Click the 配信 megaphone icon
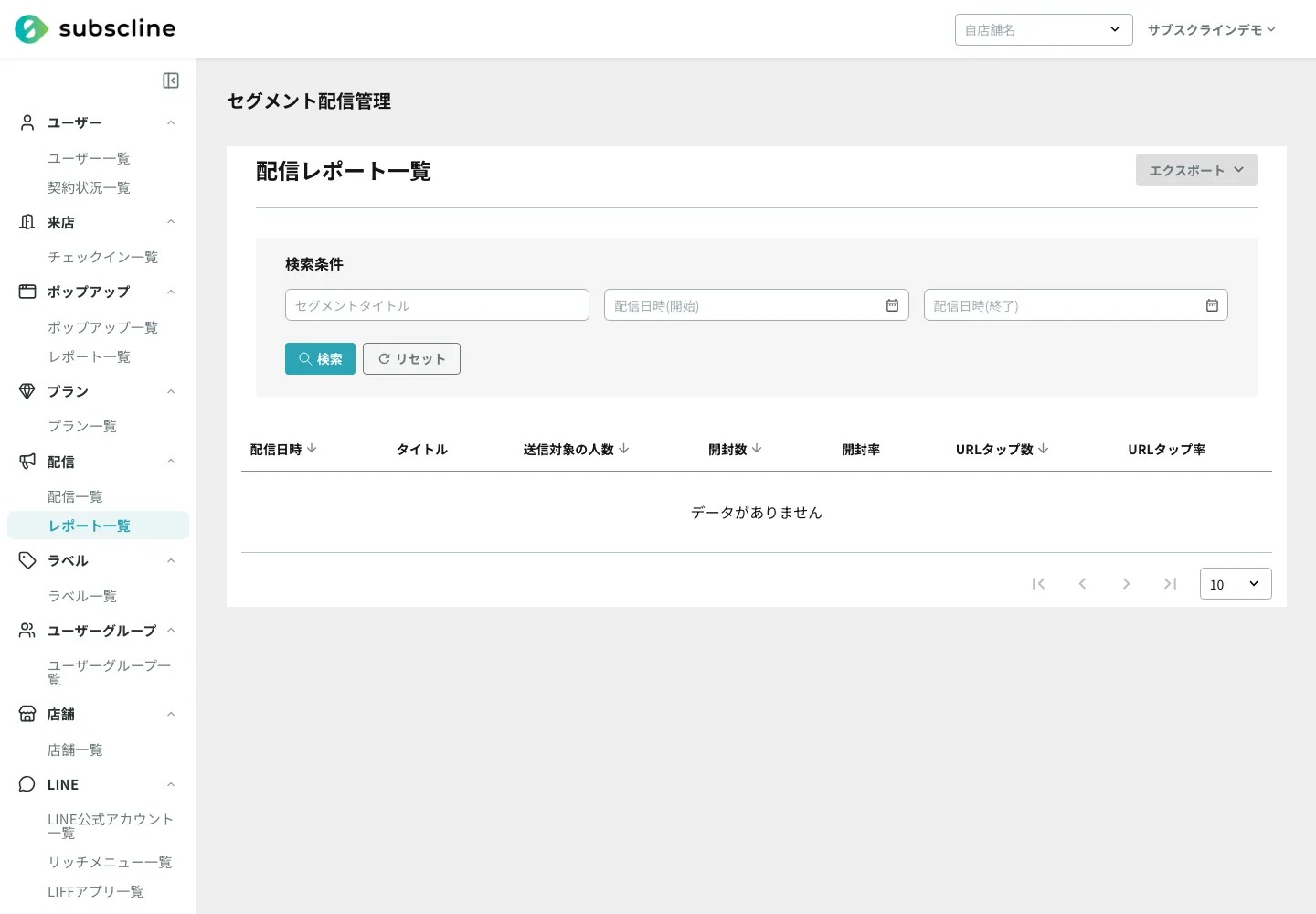 [27, 462]
